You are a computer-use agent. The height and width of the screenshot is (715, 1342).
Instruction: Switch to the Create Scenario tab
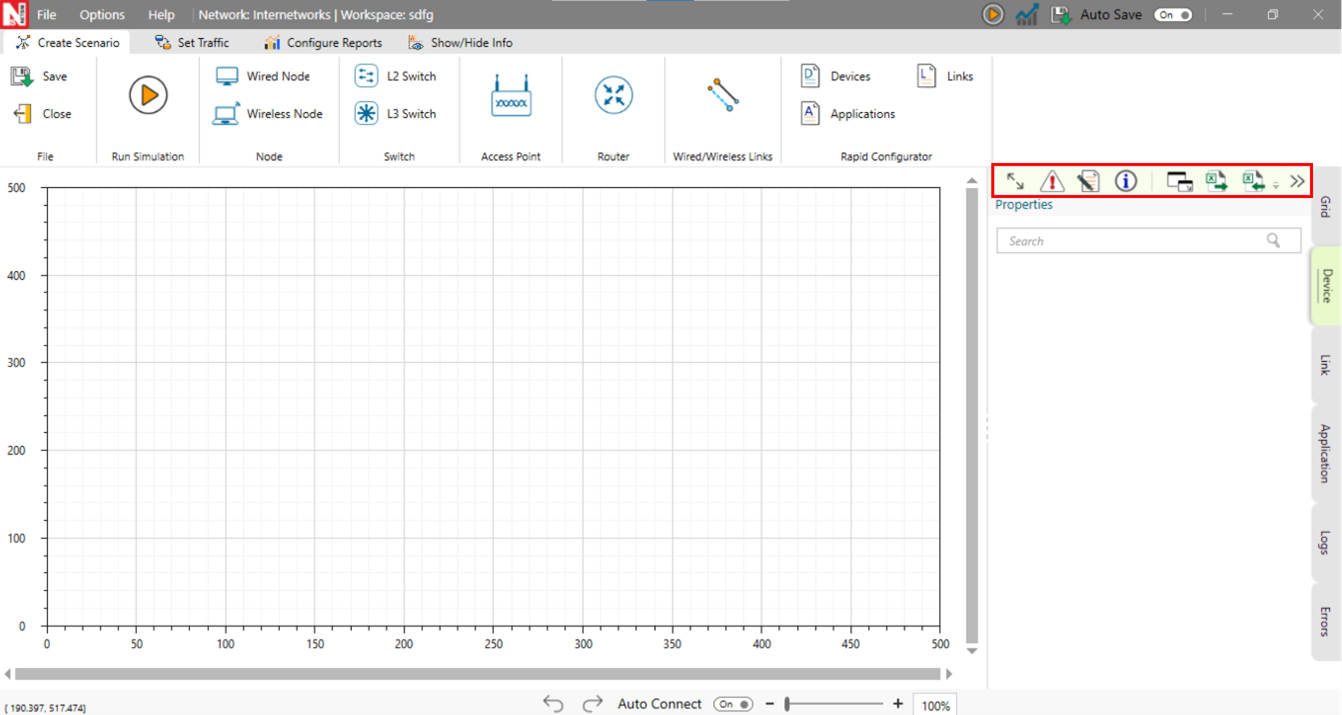coord(67,43)
